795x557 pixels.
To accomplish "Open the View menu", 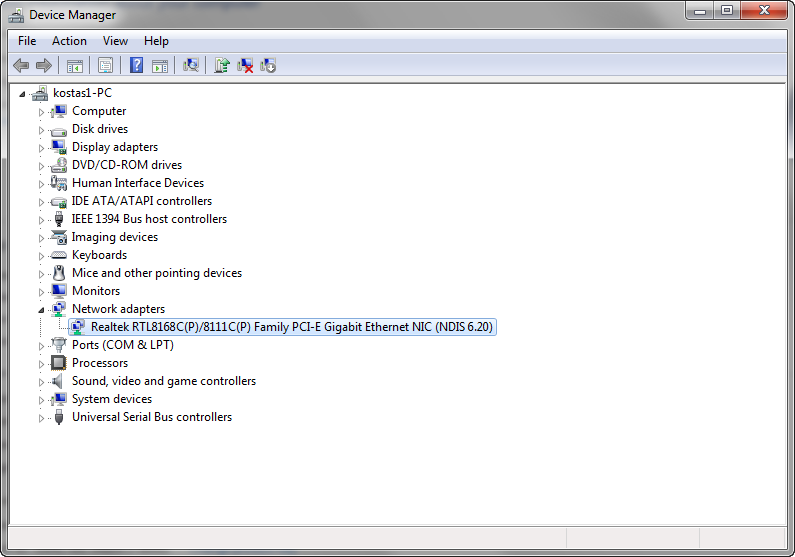I will click(x=115, y=41).
